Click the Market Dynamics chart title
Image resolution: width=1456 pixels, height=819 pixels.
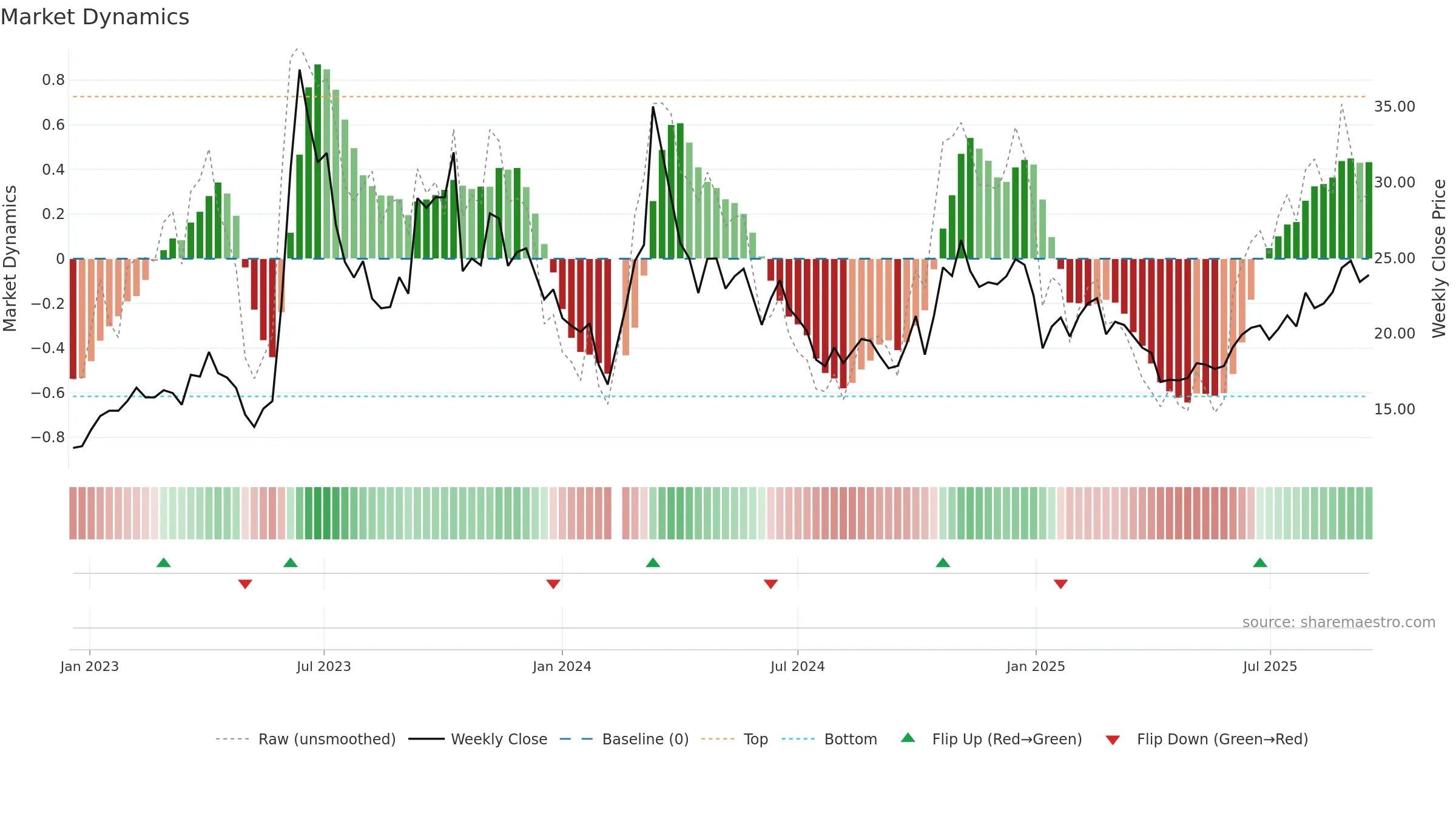(x=95, y=17)
